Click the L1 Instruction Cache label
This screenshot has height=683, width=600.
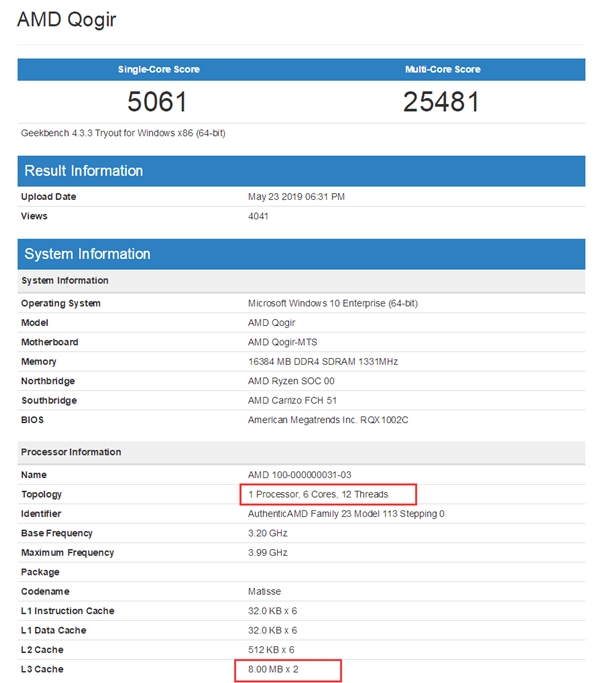tap(68, 611)
